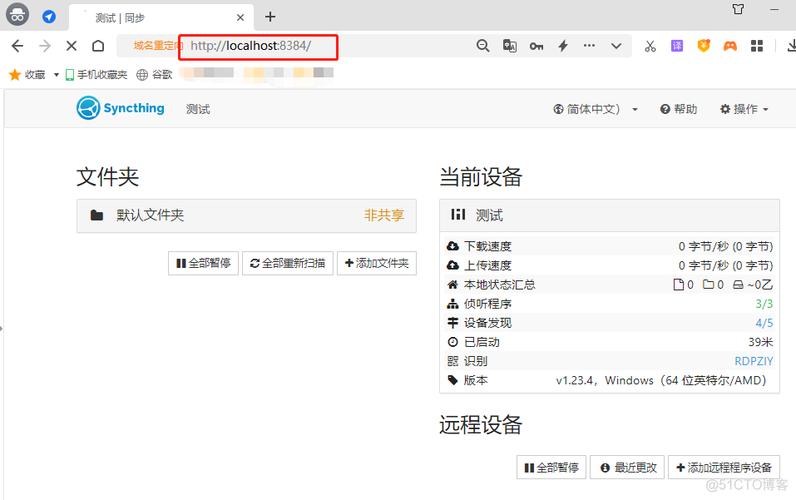Viewport: 796px width, 500px height.
Task: Open the 操作 actions dropdown menu
Action: [x=744, y=109]
